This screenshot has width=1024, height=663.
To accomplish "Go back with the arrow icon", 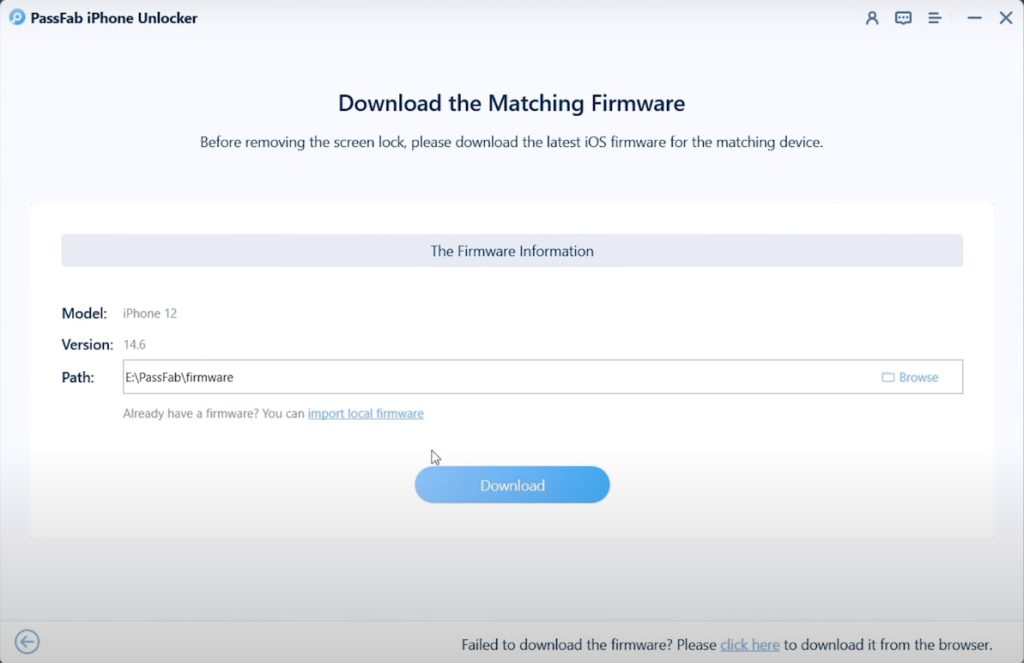I will (x=27, y=641).
